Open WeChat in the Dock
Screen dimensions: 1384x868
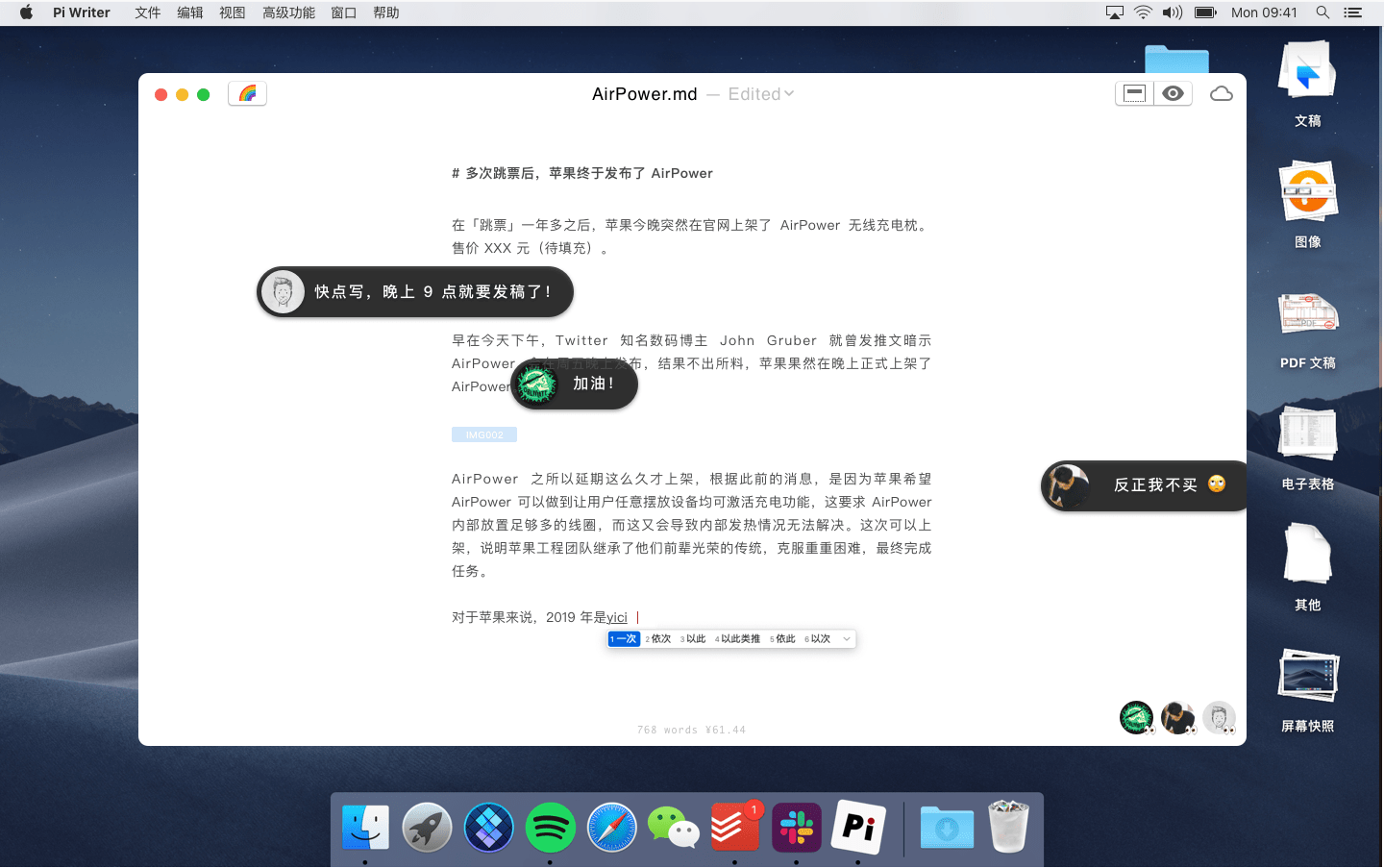point(673,827)
